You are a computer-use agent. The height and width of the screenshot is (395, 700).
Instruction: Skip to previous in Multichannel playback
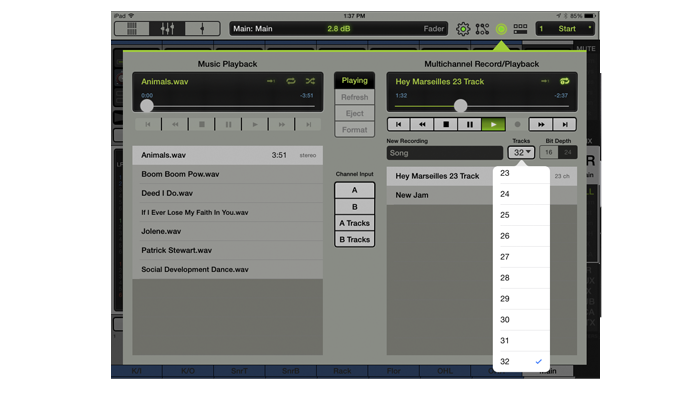coord(399,125)
